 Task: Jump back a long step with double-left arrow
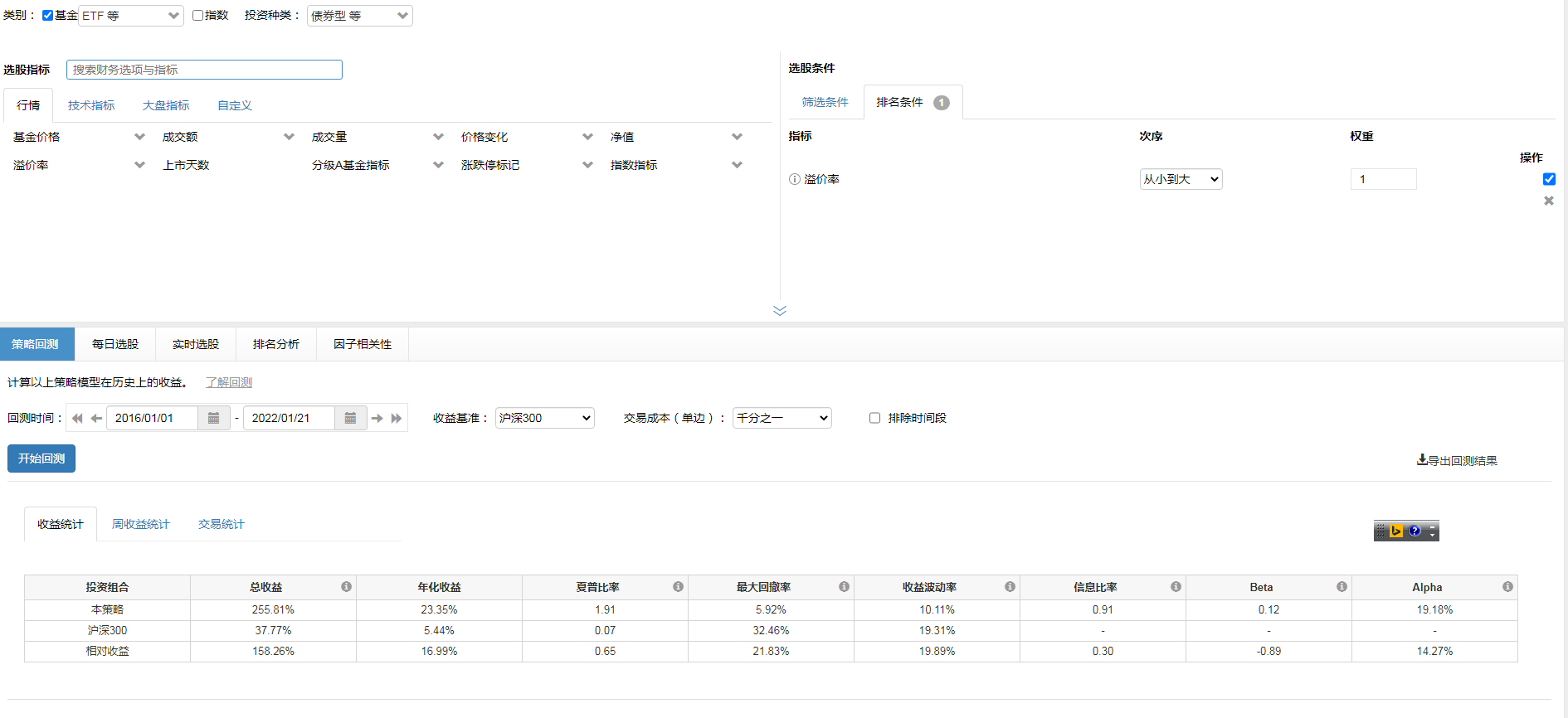[77, 419]
